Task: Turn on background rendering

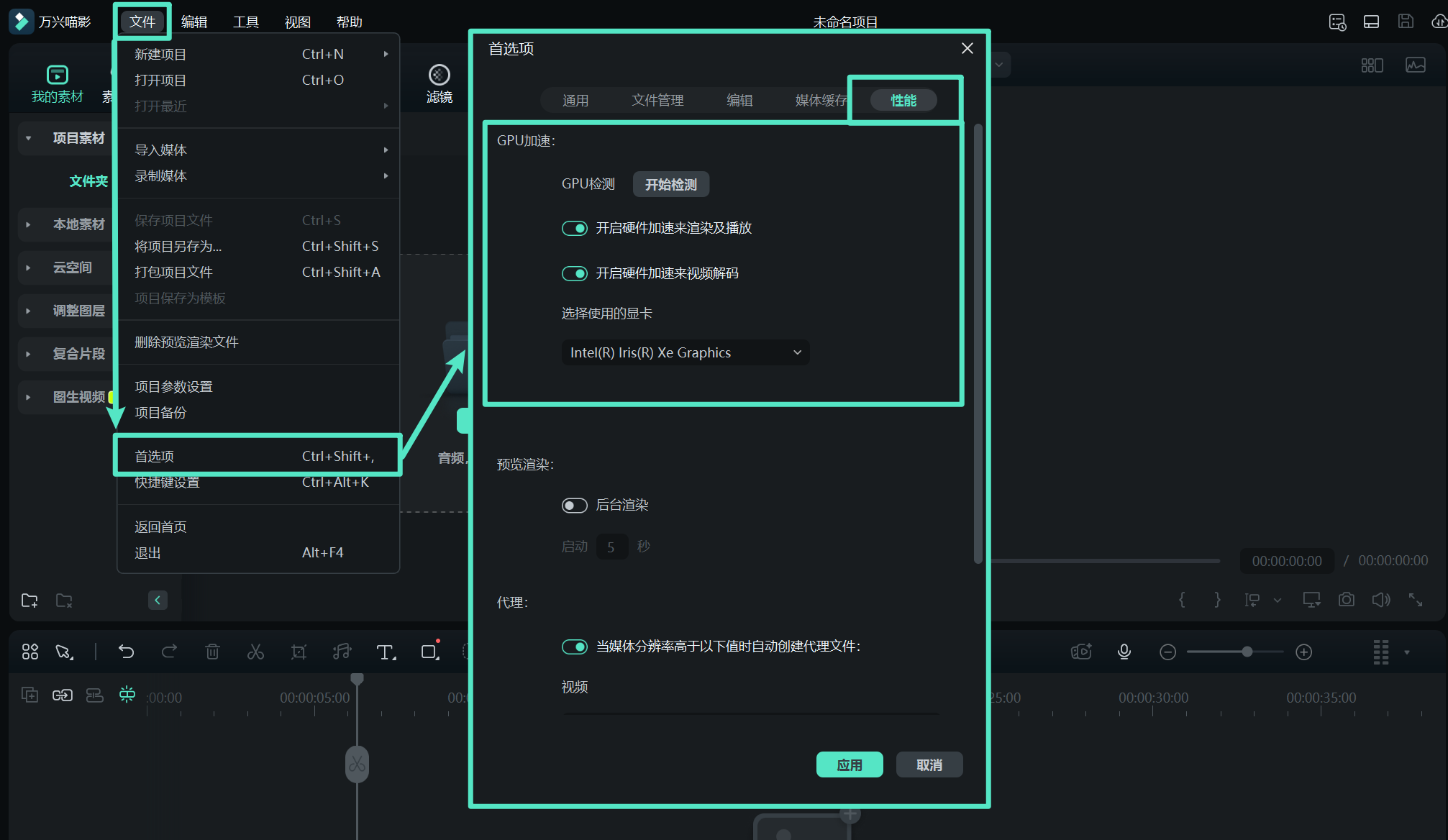Action: (575, 505)
